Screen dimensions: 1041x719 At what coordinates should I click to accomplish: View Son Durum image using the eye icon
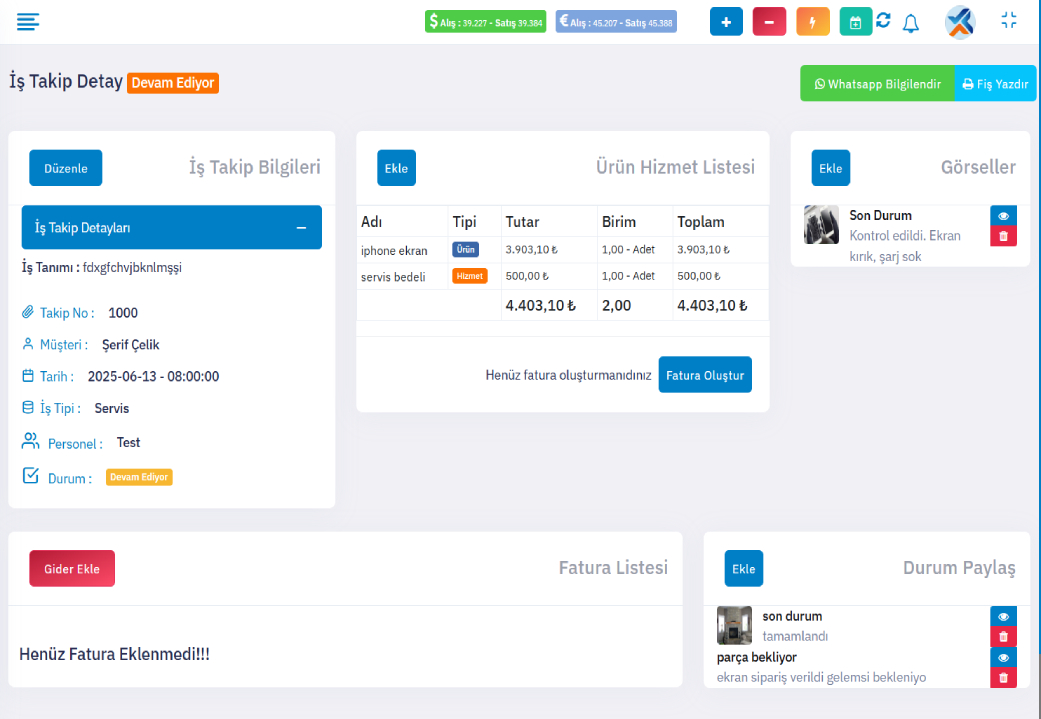tap(1003, 216)
